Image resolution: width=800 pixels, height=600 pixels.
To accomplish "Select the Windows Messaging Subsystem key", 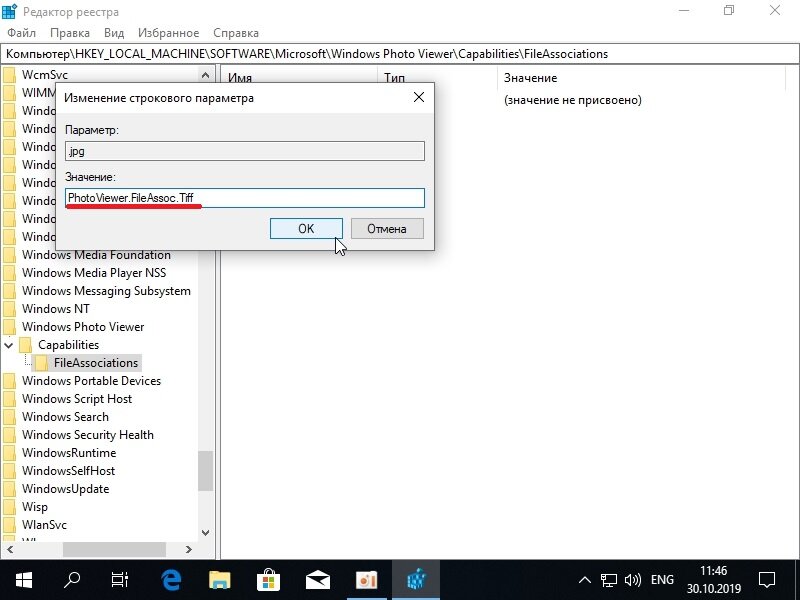I will pyautogui.click(x=106, y=291).
